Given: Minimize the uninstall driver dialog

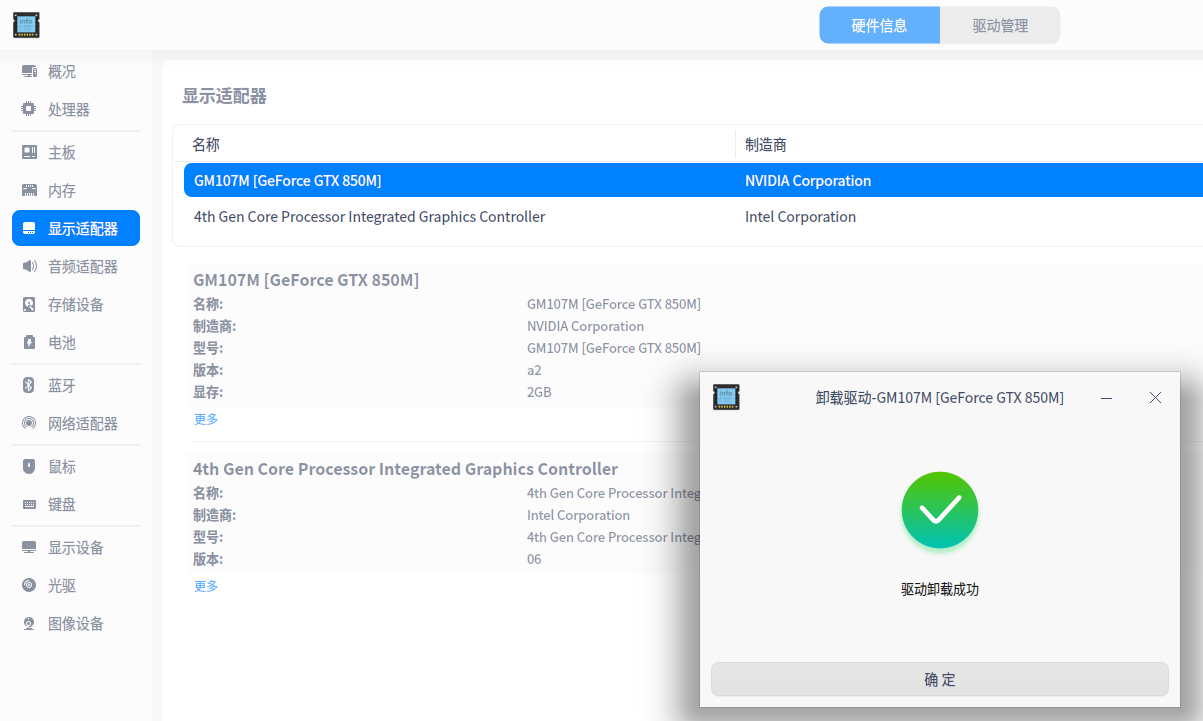Looking at the screenshot, I should [1107, 398].
